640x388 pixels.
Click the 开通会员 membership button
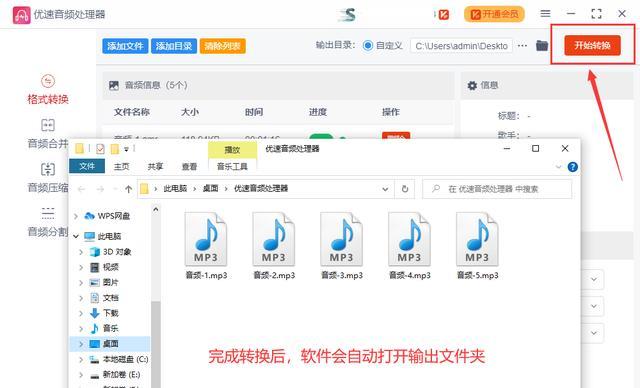pos(494,14)
